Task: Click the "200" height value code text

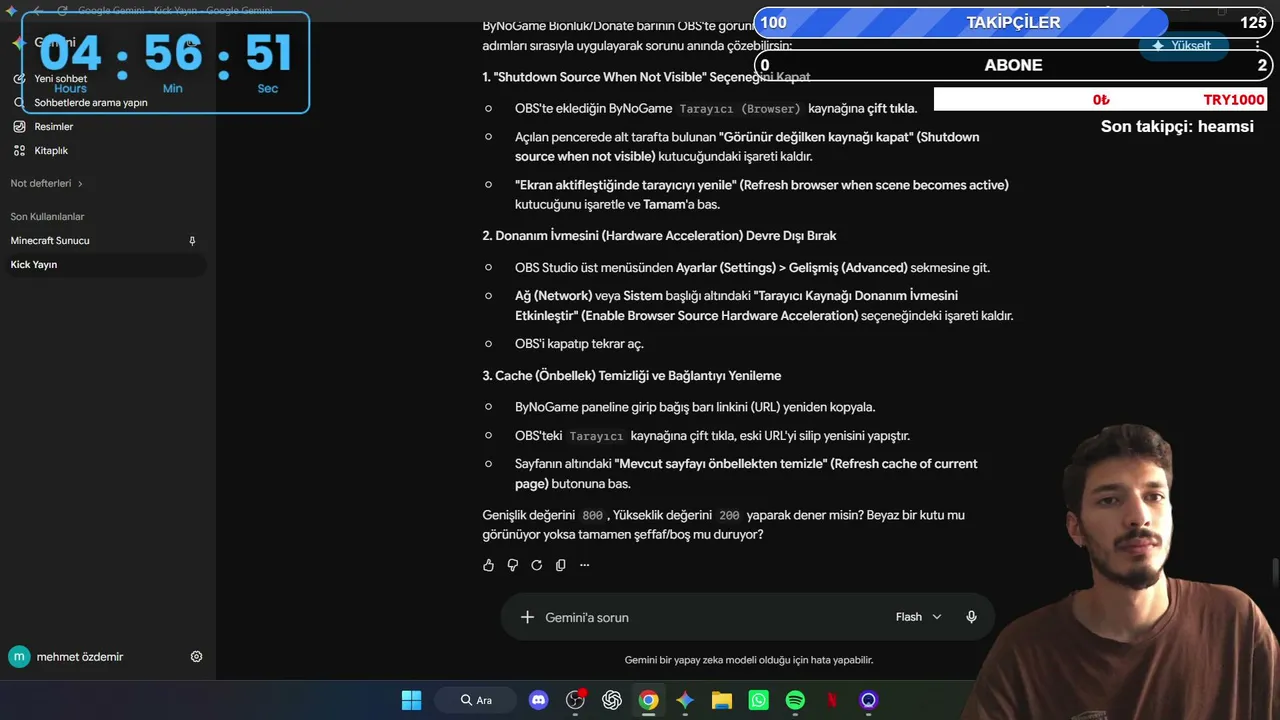Action: 729,516
